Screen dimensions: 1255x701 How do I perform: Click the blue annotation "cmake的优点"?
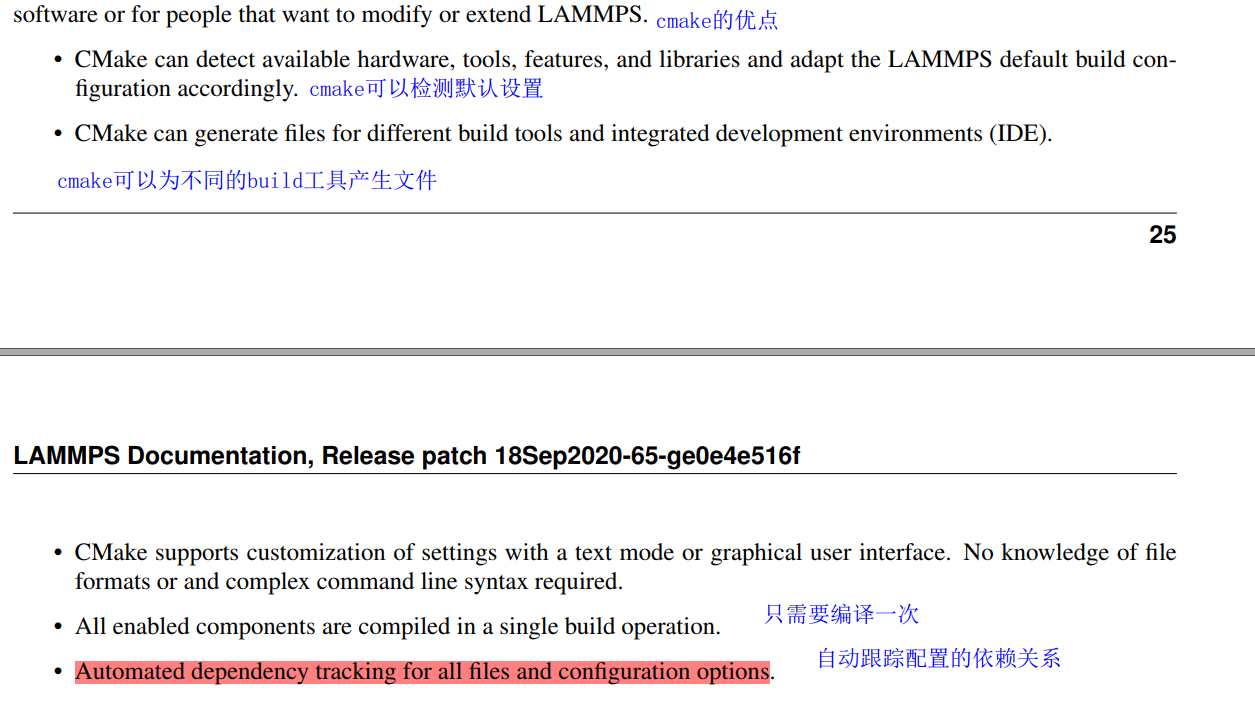tap(716, 20)
